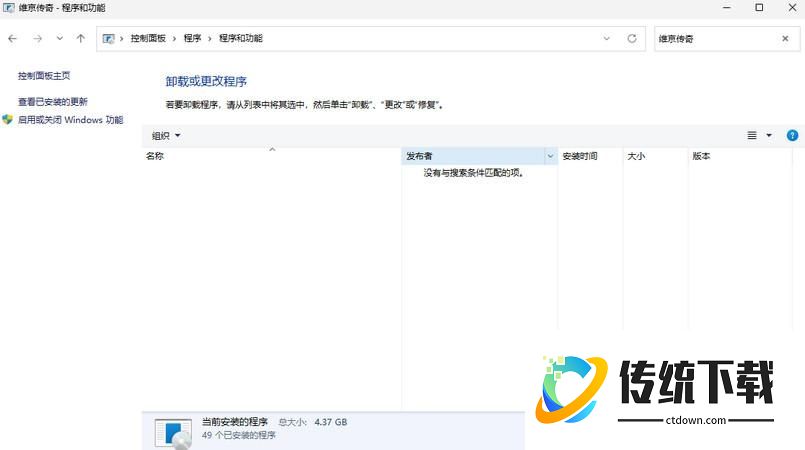Open help with the blue question icon
This screenshot has width=805, height=450.
792,135
